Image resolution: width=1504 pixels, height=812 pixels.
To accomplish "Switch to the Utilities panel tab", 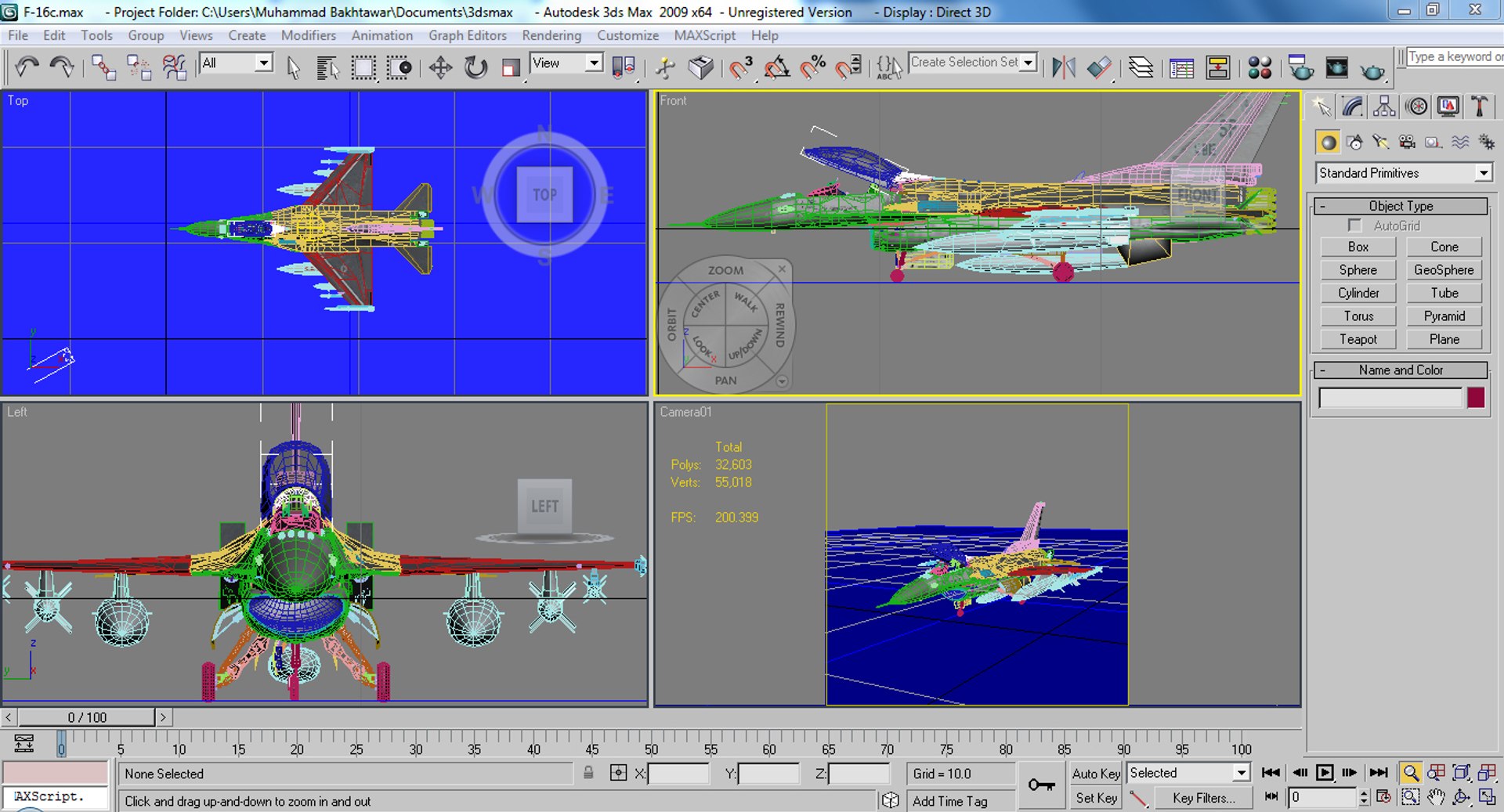I will [1479, 106].
